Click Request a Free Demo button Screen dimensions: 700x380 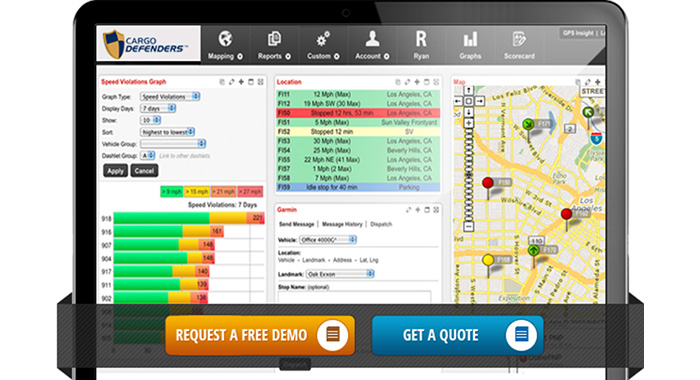pyautogui.click(x=260, y=335)
